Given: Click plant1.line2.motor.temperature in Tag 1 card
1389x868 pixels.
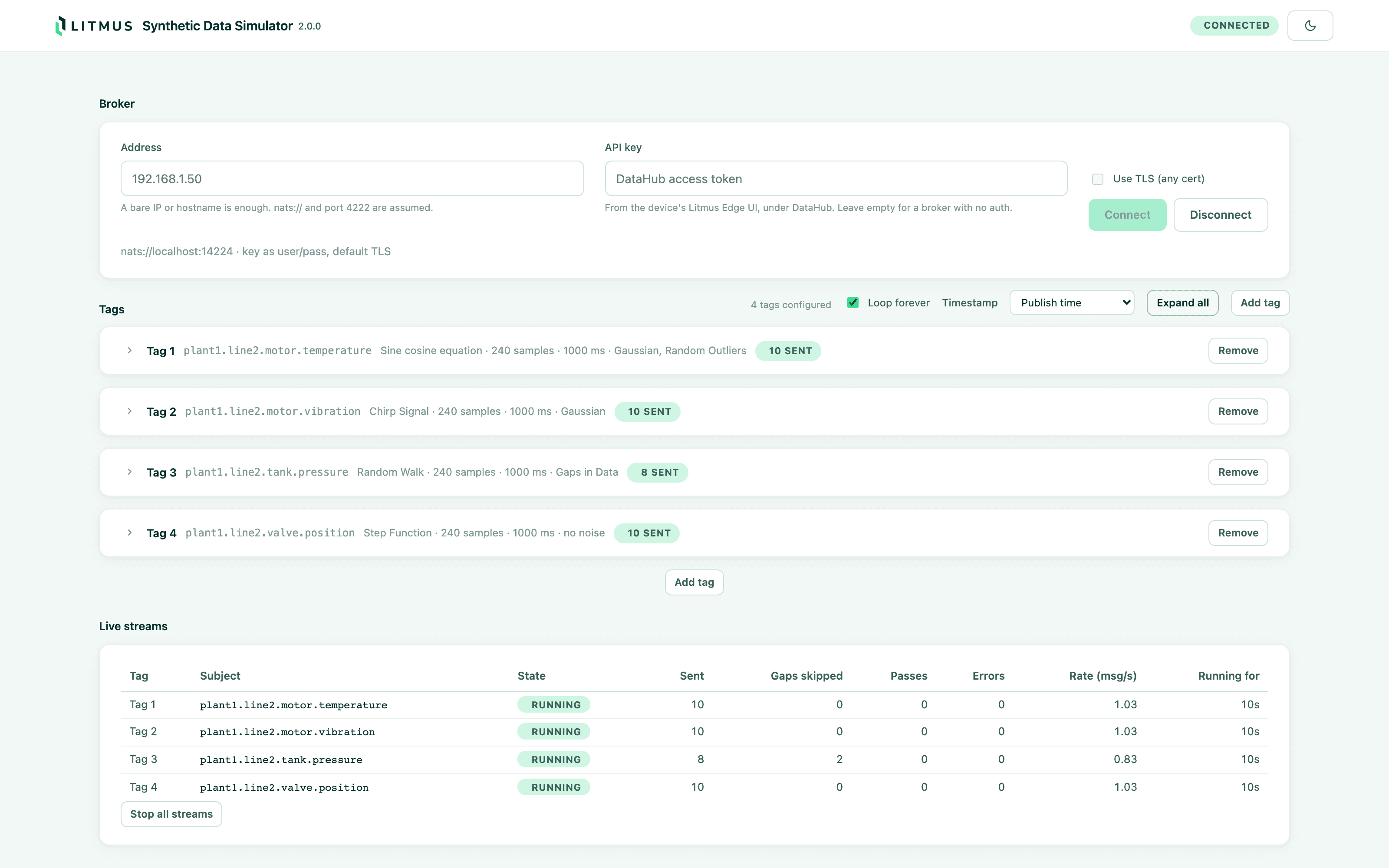Looking at the screenshot, I should [x=277, y=350].
